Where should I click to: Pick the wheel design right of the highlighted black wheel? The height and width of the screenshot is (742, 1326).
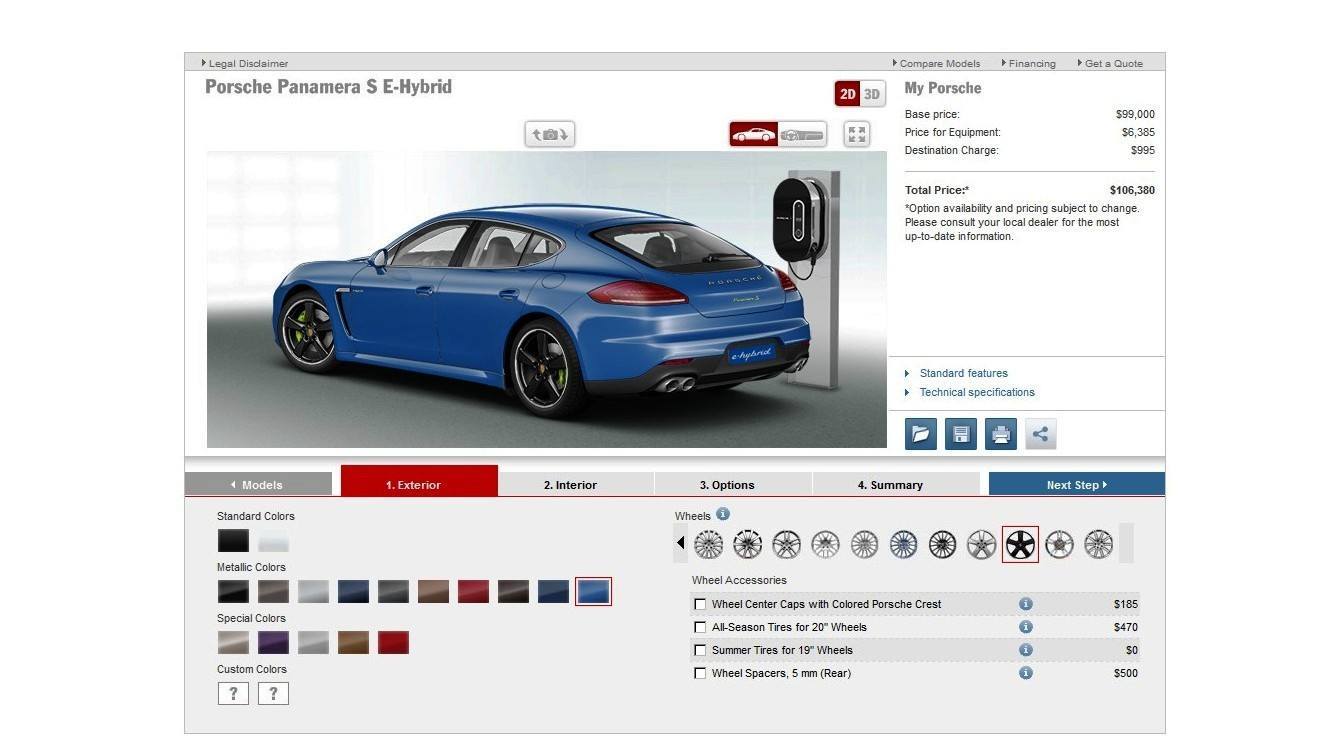click(1059, 544)
